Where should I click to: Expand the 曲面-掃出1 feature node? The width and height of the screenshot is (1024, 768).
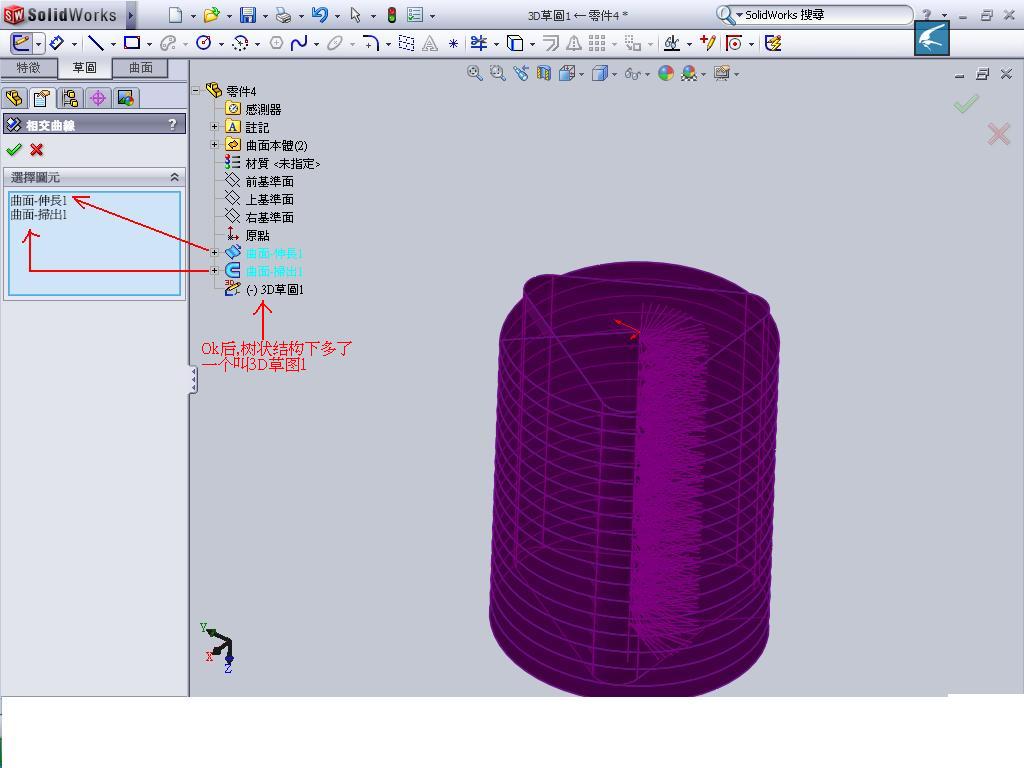[214, 270]
